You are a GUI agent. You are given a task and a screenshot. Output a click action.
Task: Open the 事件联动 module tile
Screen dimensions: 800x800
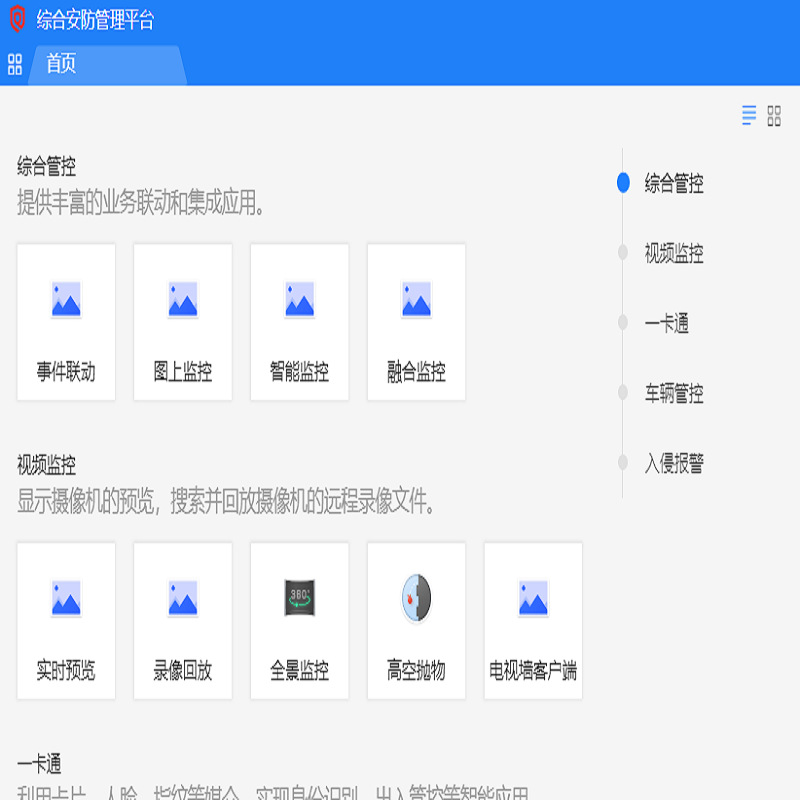tap(66, 322)
